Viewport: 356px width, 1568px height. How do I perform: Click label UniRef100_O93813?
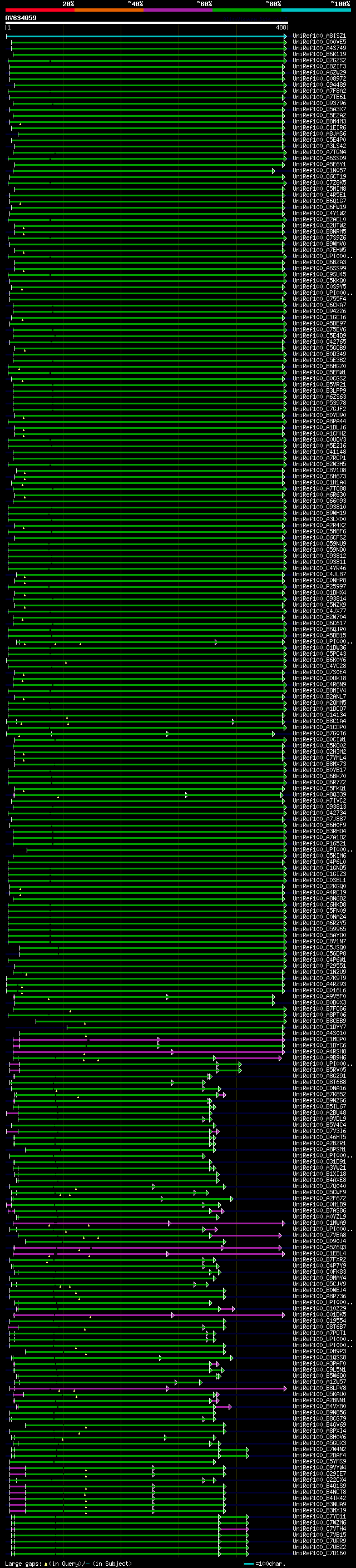[x=319, y=807]
